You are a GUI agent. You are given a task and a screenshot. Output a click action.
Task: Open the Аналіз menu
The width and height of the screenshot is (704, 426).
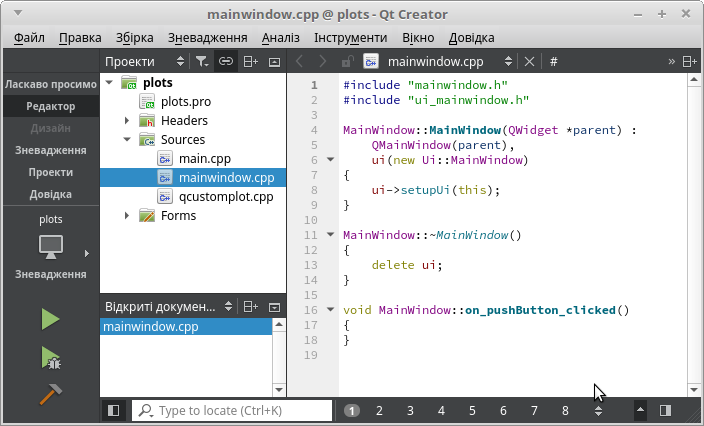click(x=280, y=38)
